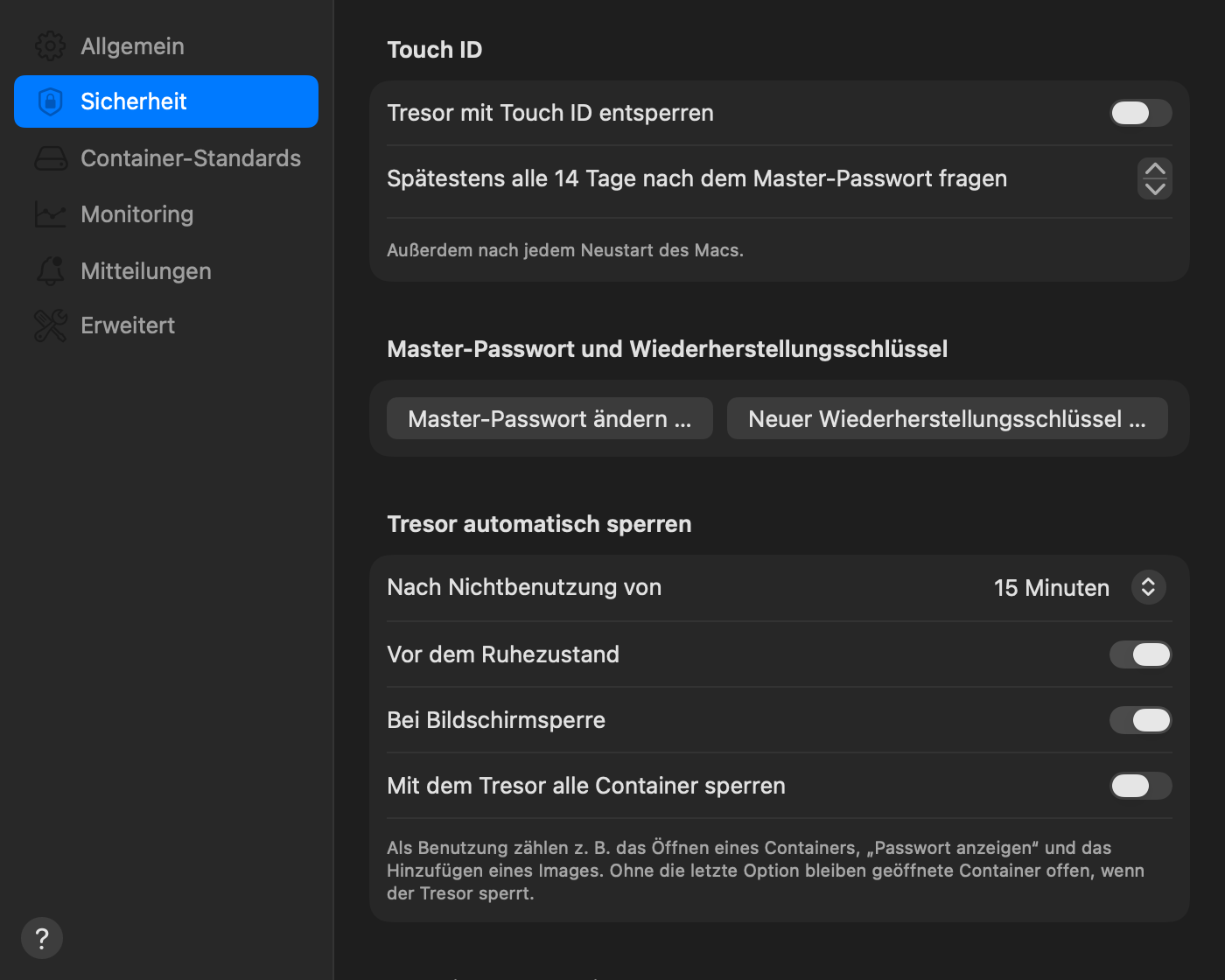Click the wrench tools icon for Erweitert
The width and height of the screenshot is (1225, 980).
click(51, 325)
